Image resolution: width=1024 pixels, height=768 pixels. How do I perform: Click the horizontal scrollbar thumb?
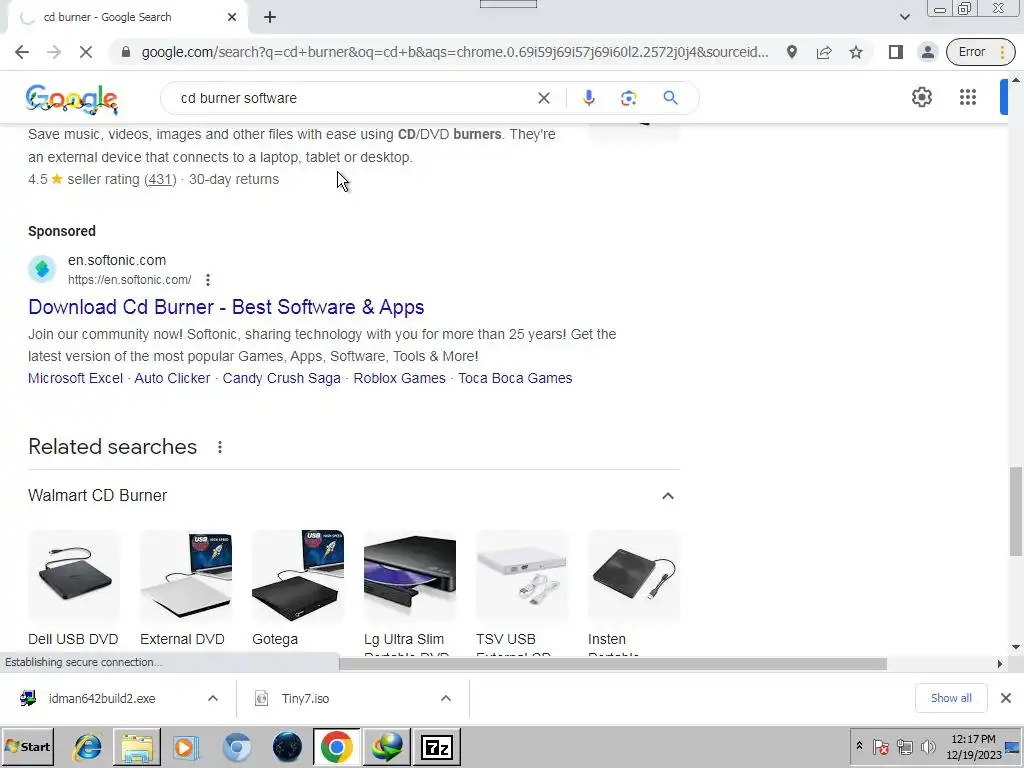point(613,664)
